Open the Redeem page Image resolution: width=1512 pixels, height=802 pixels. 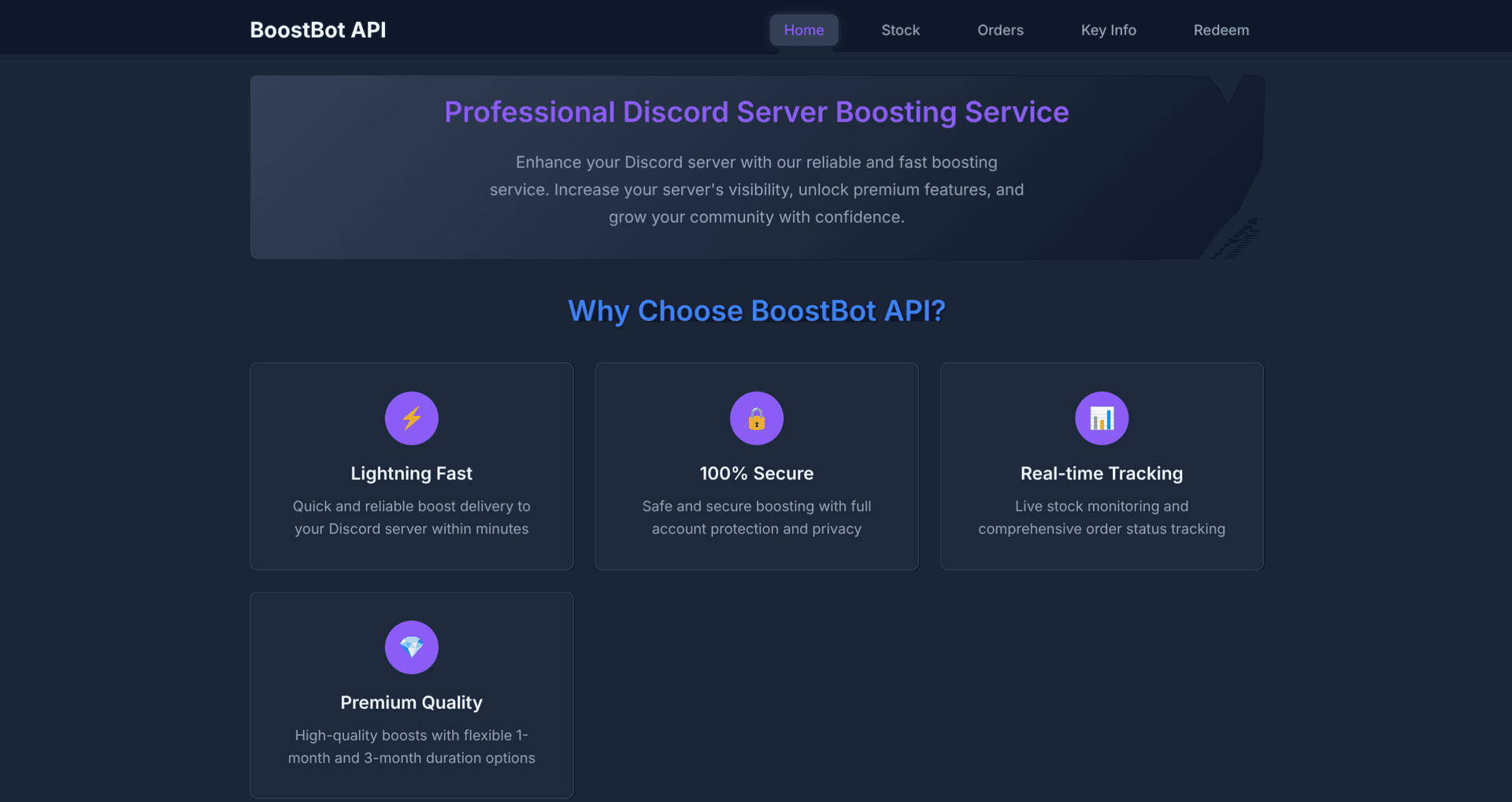click(x=1221, y=30)
